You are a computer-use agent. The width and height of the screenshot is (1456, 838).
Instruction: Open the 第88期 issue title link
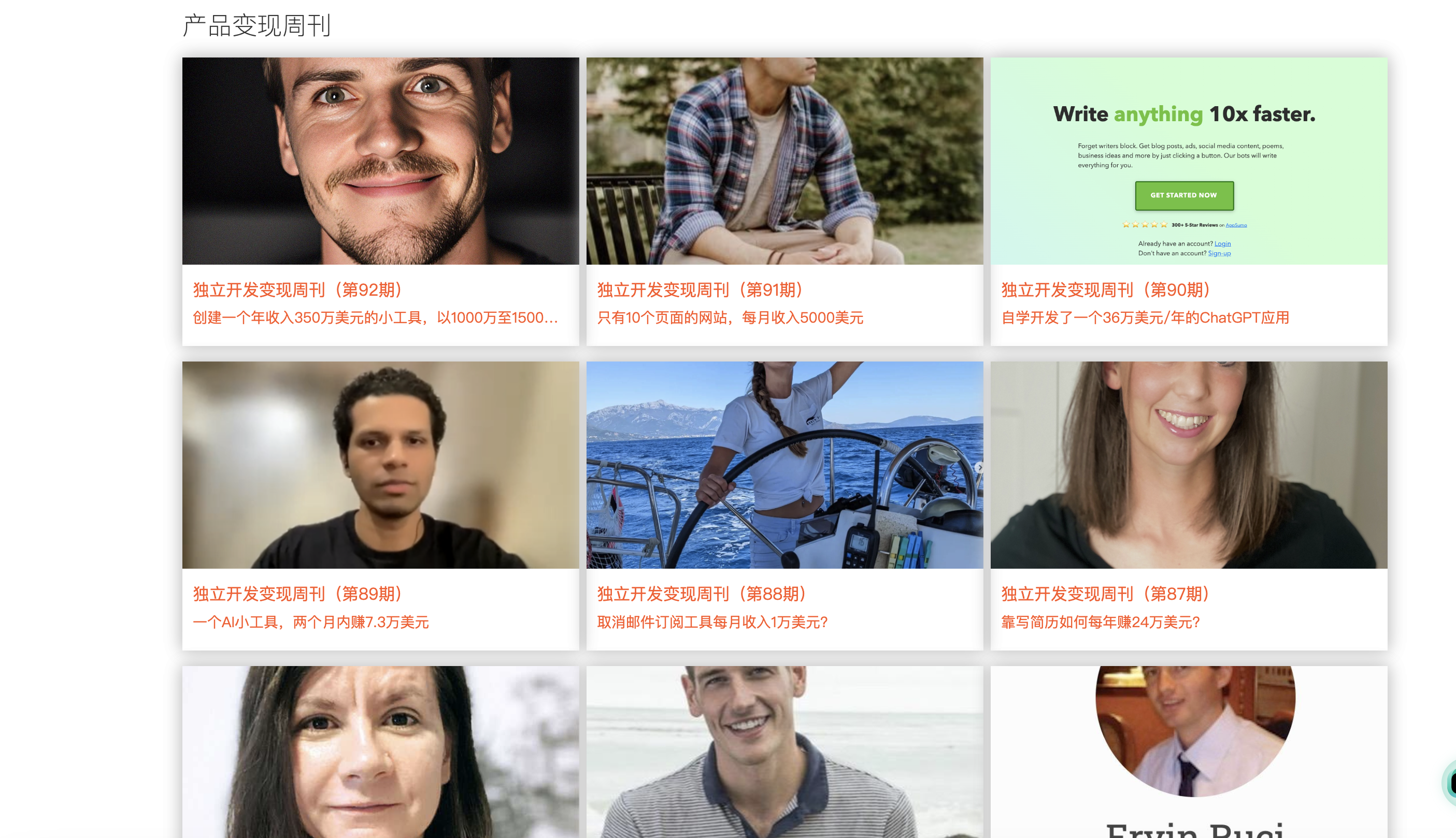(702, 594)
